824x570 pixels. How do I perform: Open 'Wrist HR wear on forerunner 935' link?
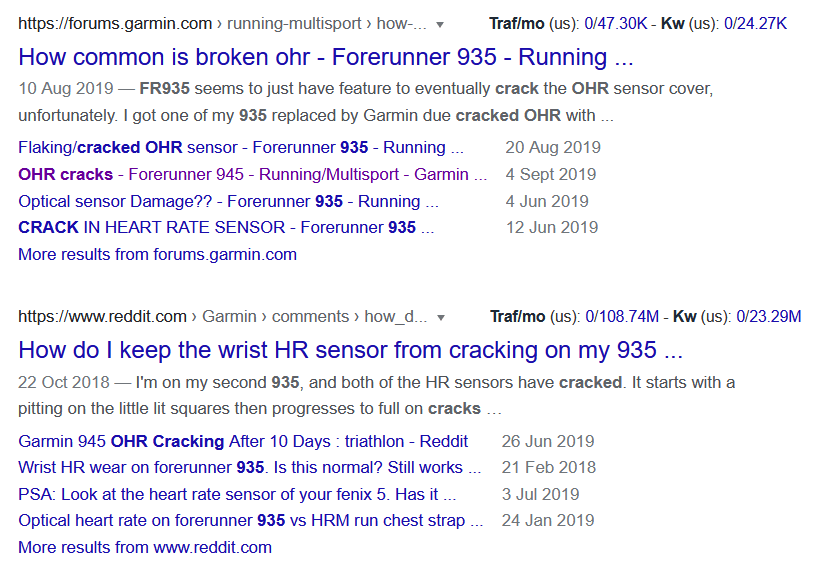(x=250, y=467)
